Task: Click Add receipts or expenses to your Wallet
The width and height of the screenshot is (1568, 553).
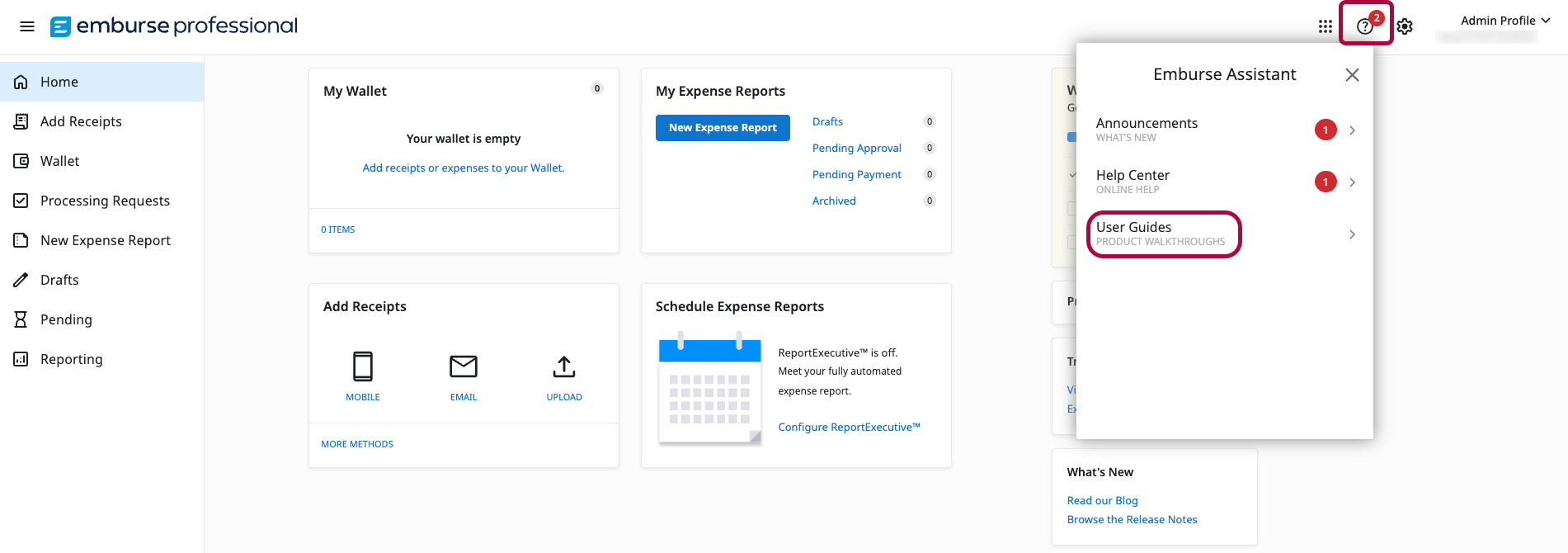Action: 464,168
